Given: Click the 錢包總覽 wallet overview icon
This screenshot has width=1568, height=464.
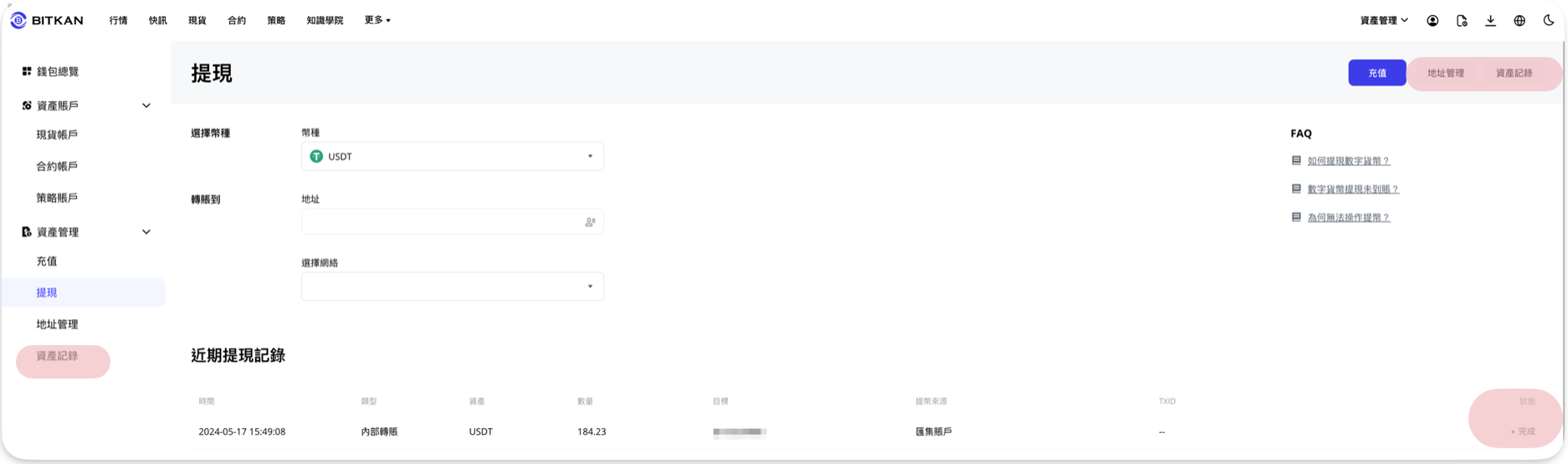Looking at the screenshot, I should pyautogui.click(x=27, y=71).
